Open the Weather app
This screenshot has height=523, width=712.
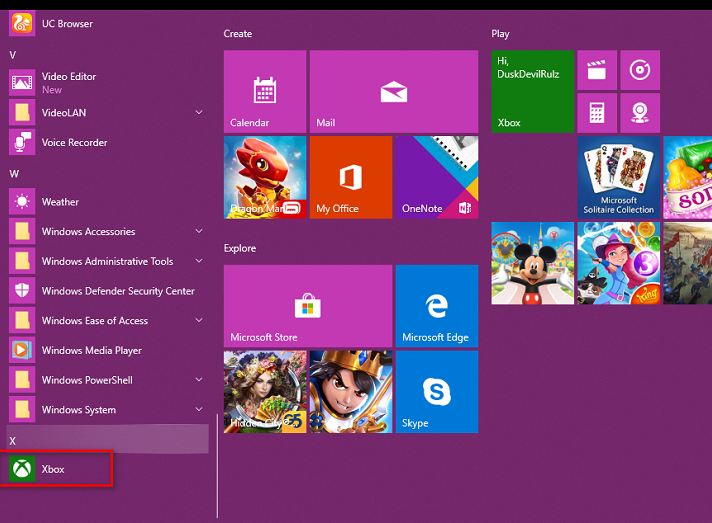click(107, 202)
